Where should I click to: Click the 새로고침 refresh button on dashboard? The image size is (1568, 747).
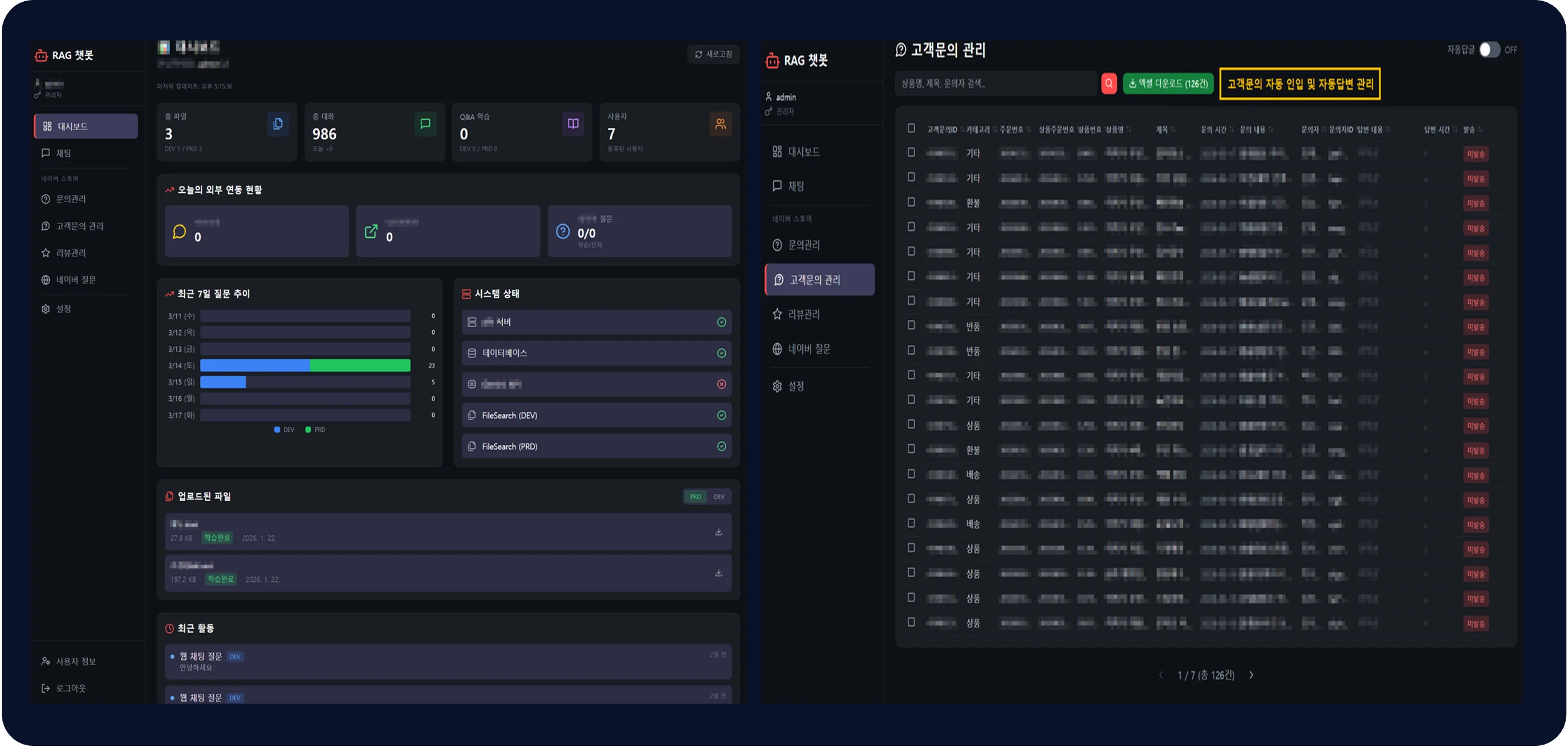tap(713, 54)
